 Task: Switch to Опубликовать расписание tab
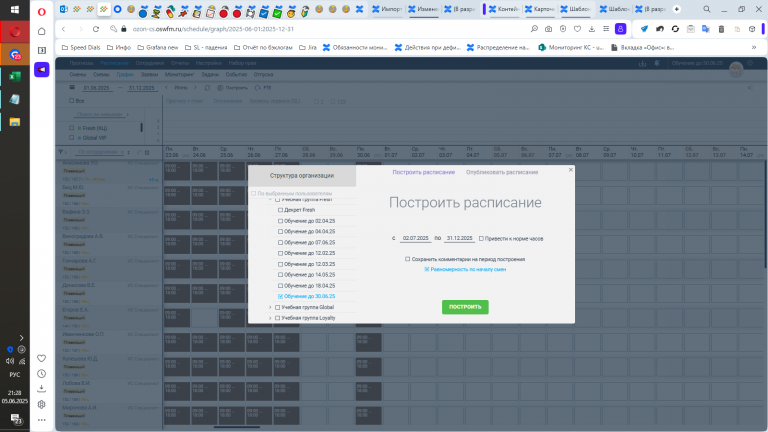[x=502, y=172]
